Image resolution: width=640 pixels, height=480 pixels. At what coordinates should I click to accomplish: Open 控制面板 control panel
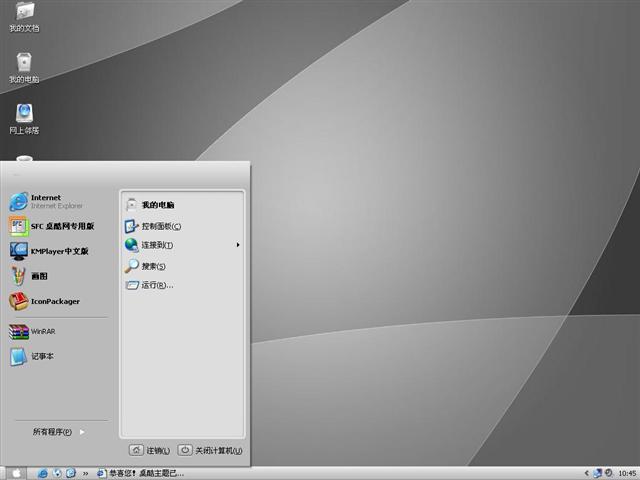point(160,226)
